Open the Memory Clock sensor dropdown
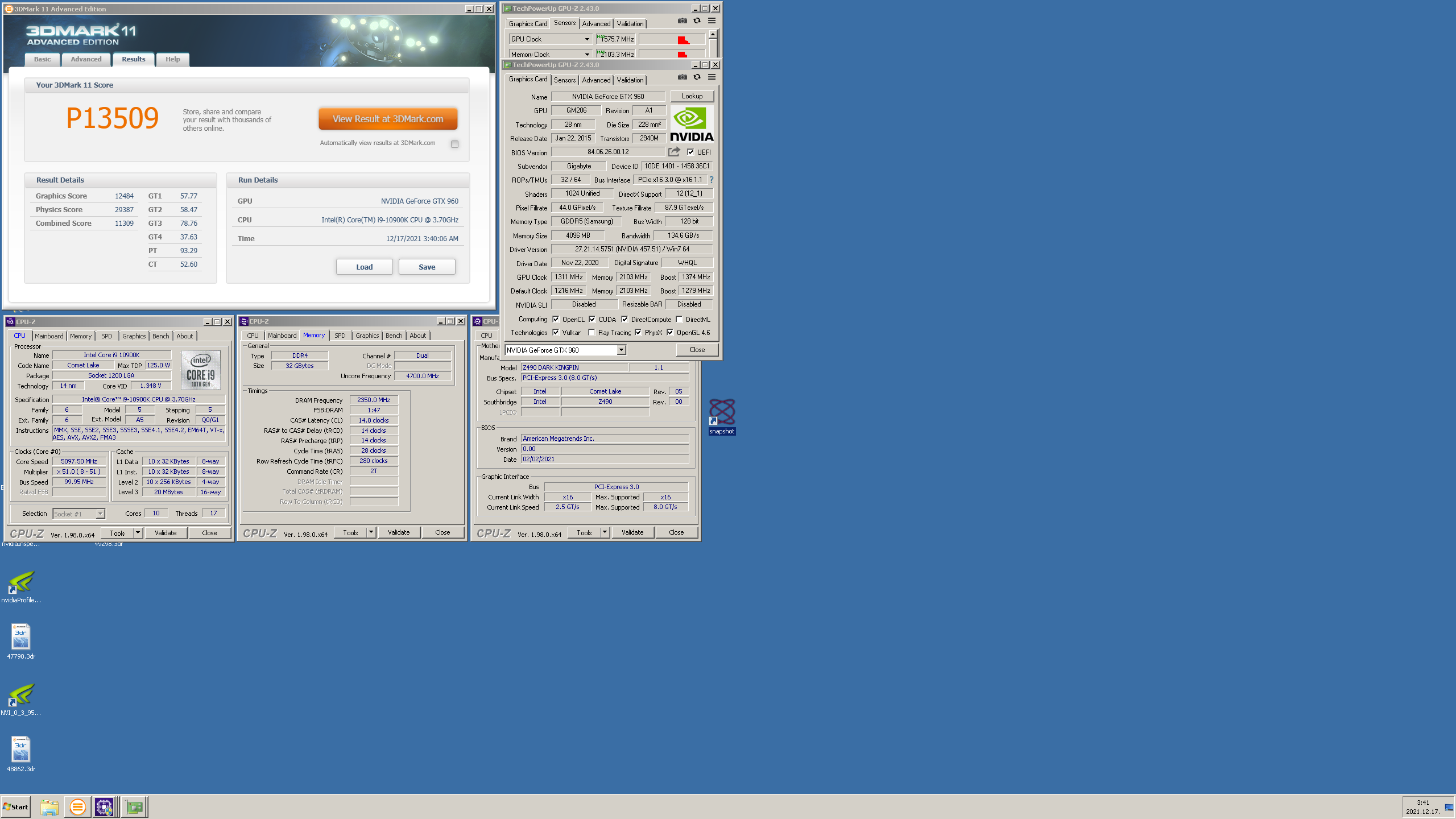The height and width of the screenshot is (819, 1456). click(x=587, y=55)
